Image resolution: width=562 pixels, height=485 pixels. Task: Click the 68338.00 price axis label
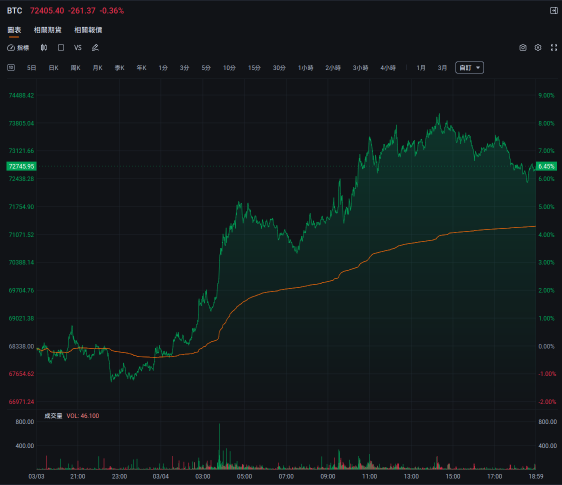point(22,346)
